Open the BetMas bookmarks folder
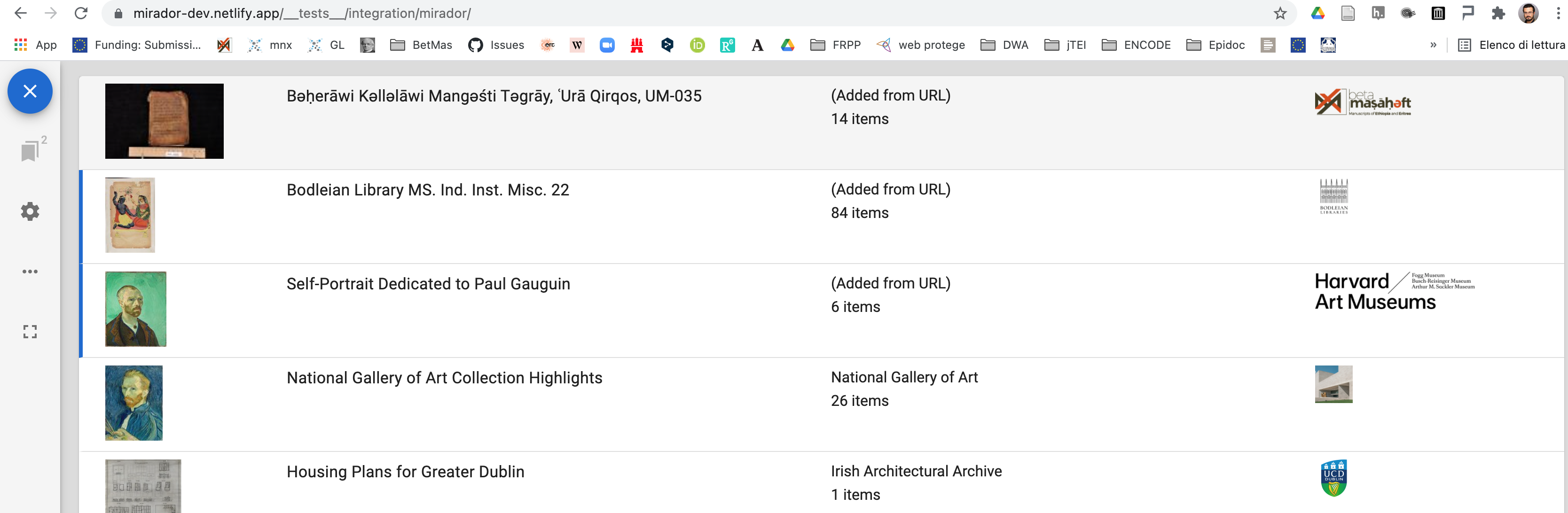This screenshot has width=1568, height=513. coord(421,45)
